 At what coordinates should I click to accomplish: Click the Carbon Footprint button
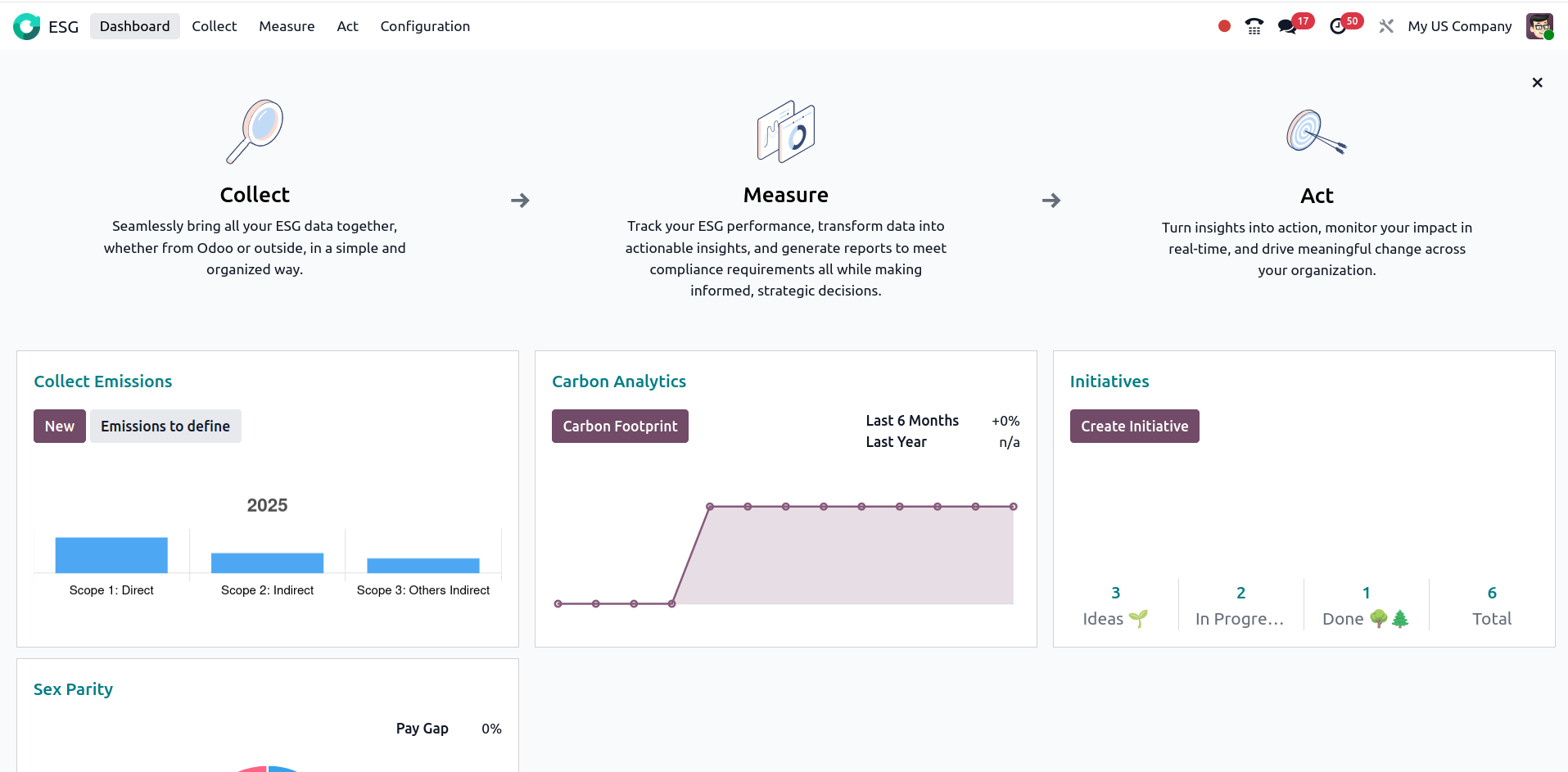(x=620, y=427)
